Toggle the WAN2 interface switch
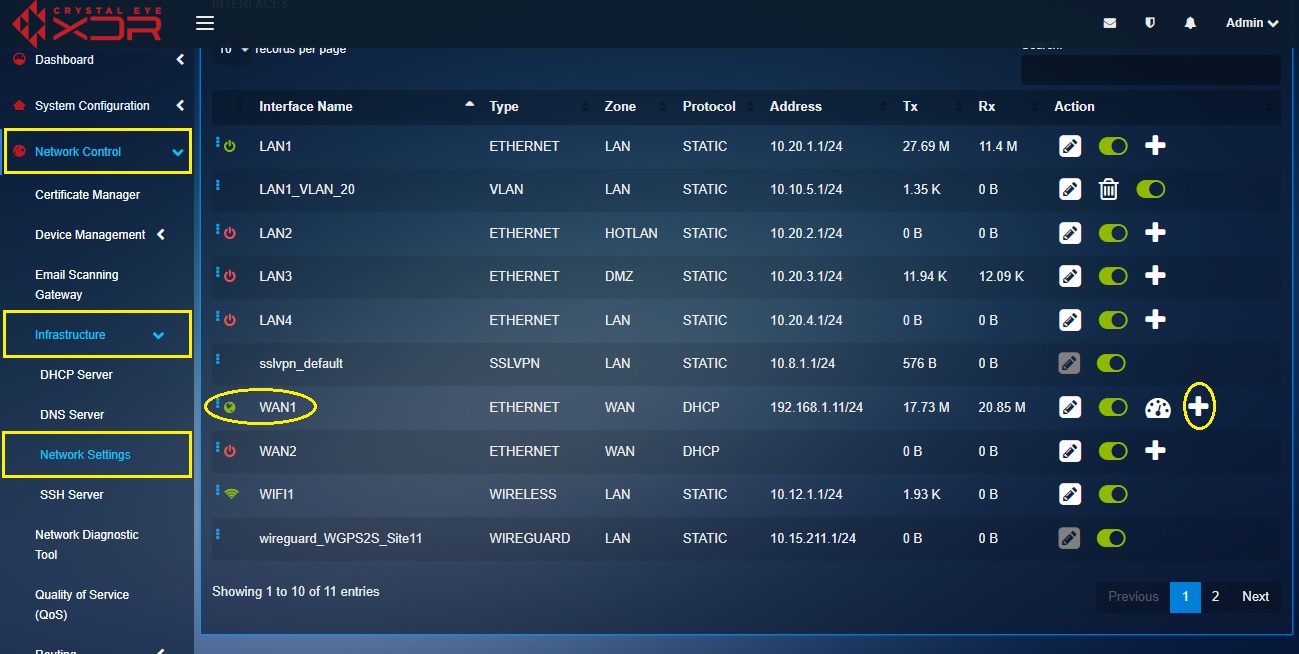This screenshot has width=1299, height=654. [x=1113, y=451]
